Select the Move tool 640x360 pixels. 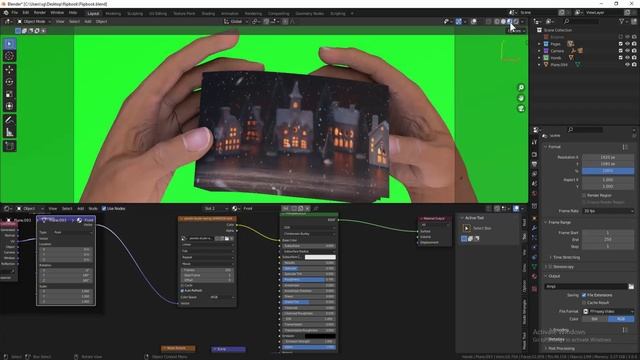coord(10,70)
